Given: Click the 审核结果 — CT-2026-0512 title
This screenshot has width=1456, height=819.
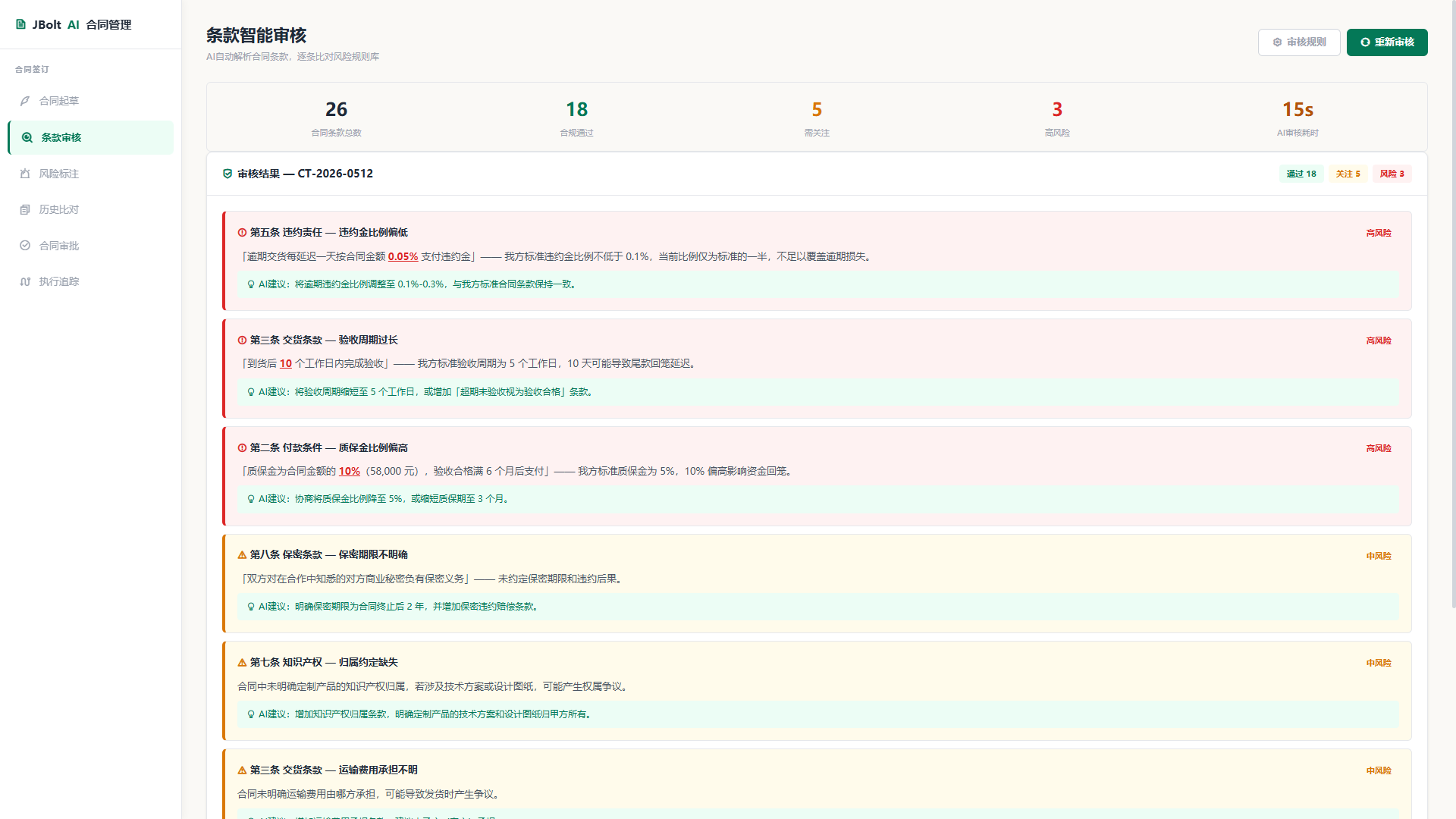Looking at the screenshot, I should click(x=305, y=174).
